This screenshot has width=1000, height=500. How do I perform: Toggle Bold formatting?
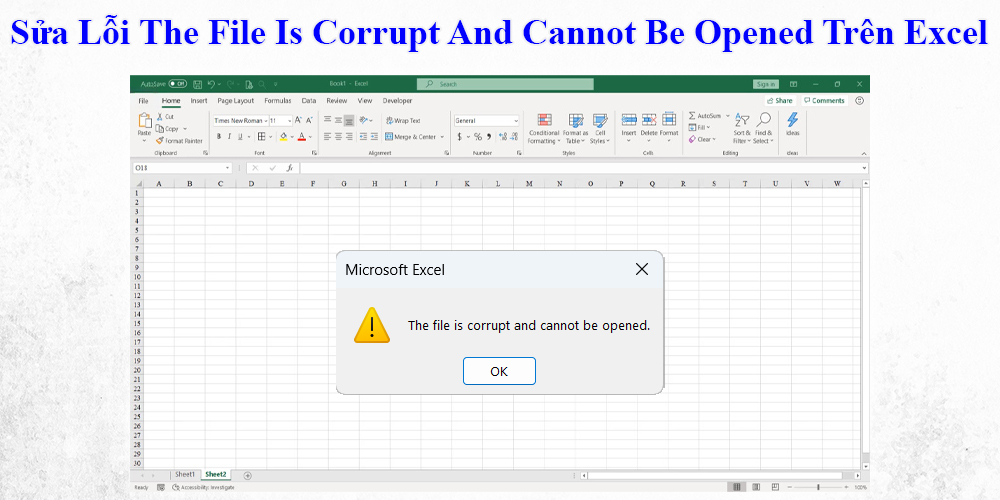pos(218,136)
